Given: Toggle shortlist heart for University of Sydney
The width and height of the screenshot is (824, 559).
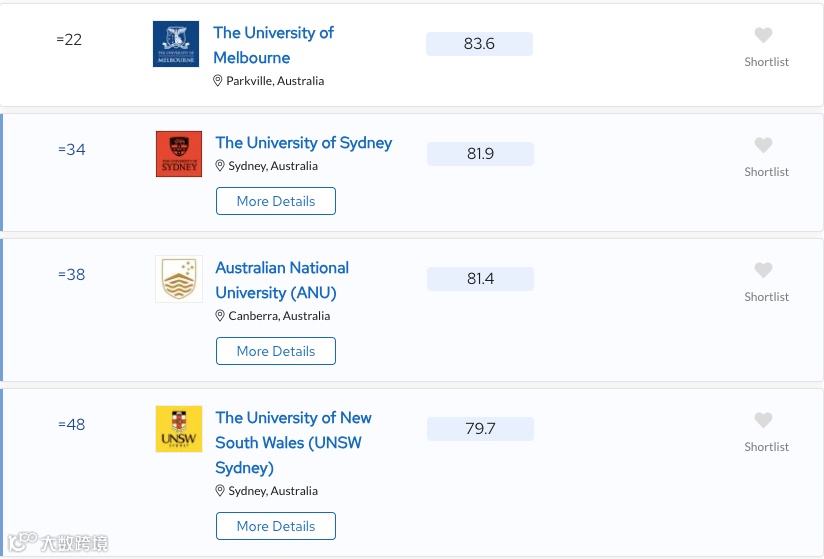Looking at the screenshot, I should tap(763, 146).
